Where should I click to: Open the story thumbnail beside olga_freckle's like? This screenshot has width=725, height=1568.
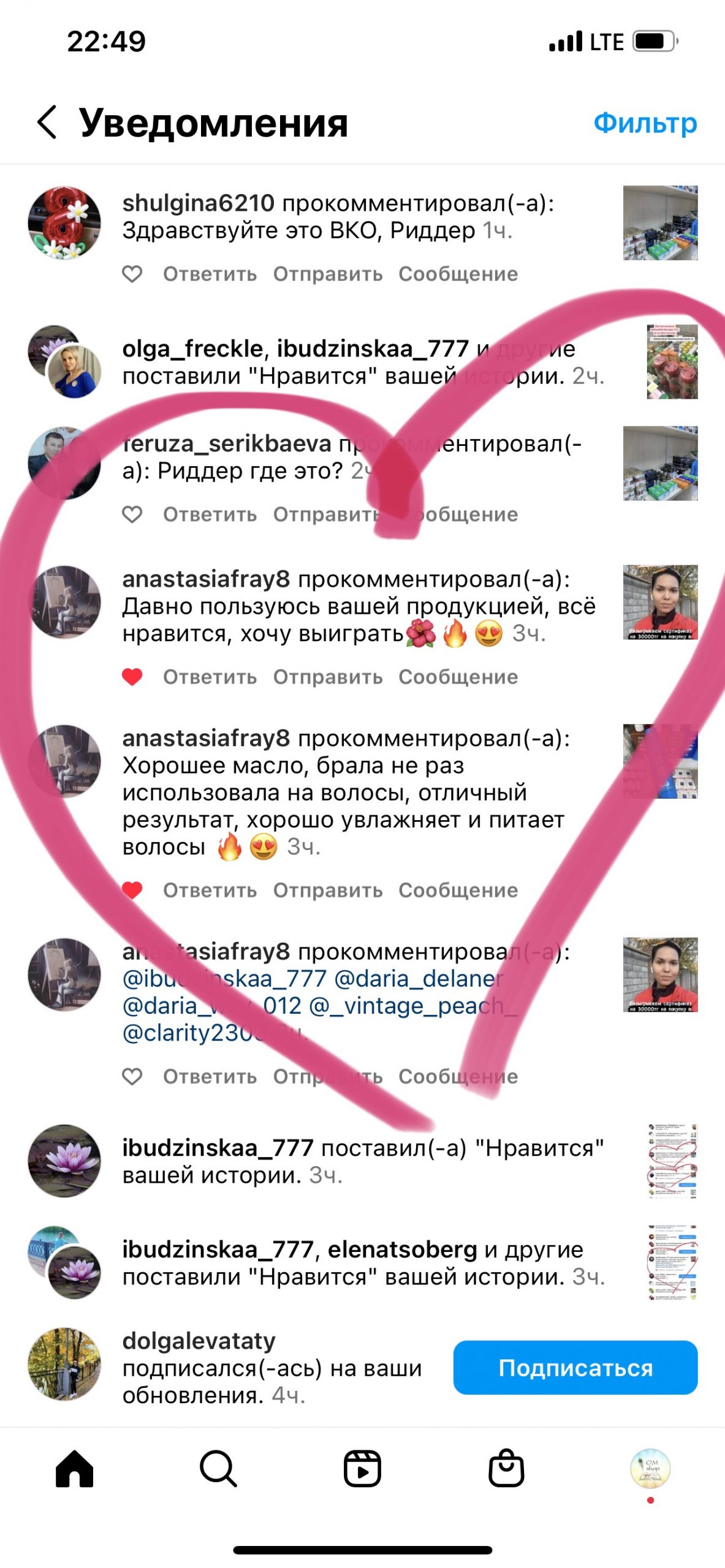coord(672,362)
